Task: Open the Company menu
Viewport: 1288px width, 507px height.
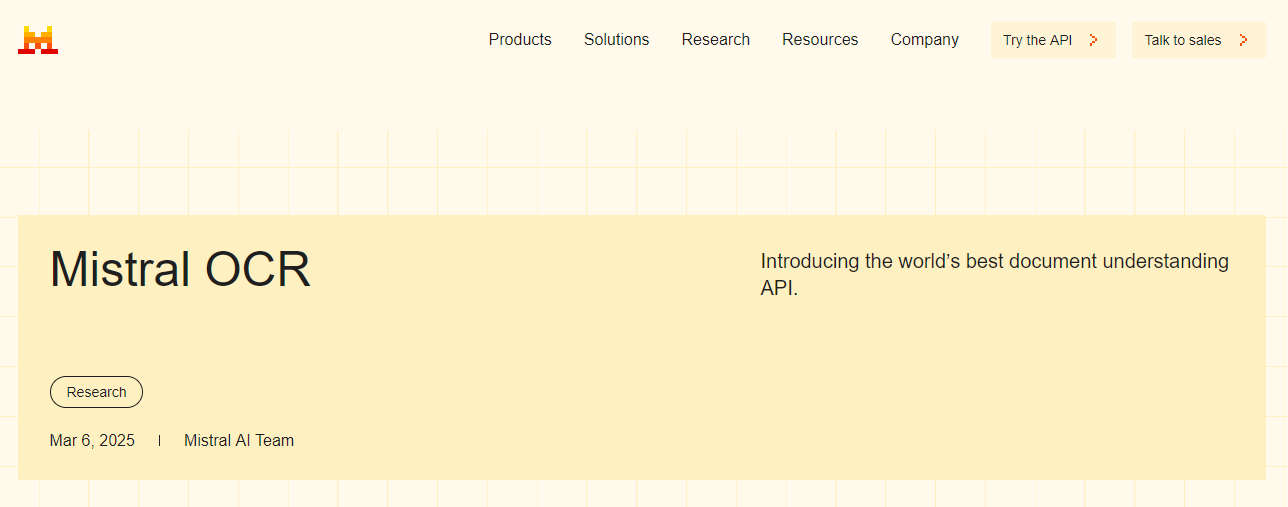Action: point(925,40)
